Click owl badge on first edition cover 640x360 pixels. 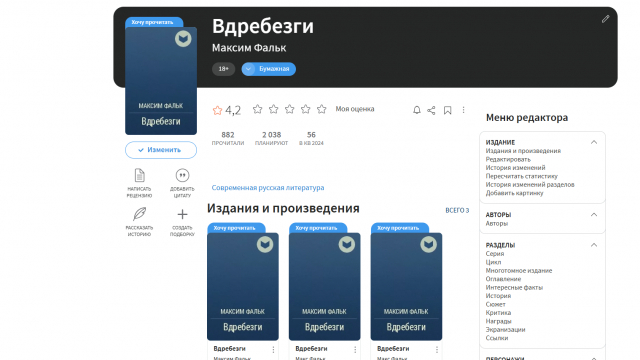tap(265, 244)
